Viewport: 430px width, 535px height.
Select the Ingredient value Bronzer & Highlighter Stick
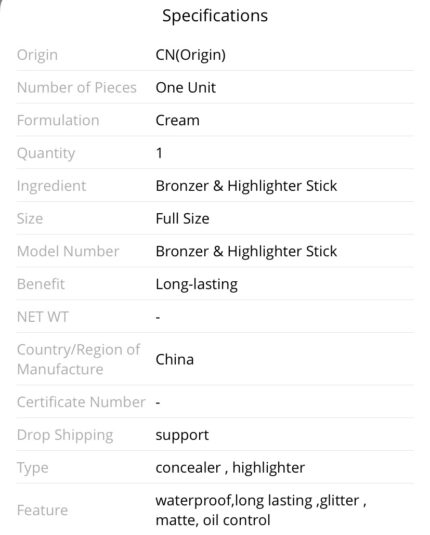point(246,186)
